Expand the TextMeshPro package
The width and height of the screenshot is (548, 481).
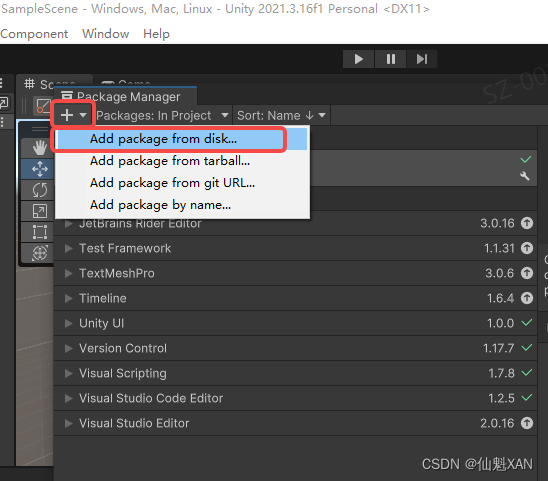(68, 273)
